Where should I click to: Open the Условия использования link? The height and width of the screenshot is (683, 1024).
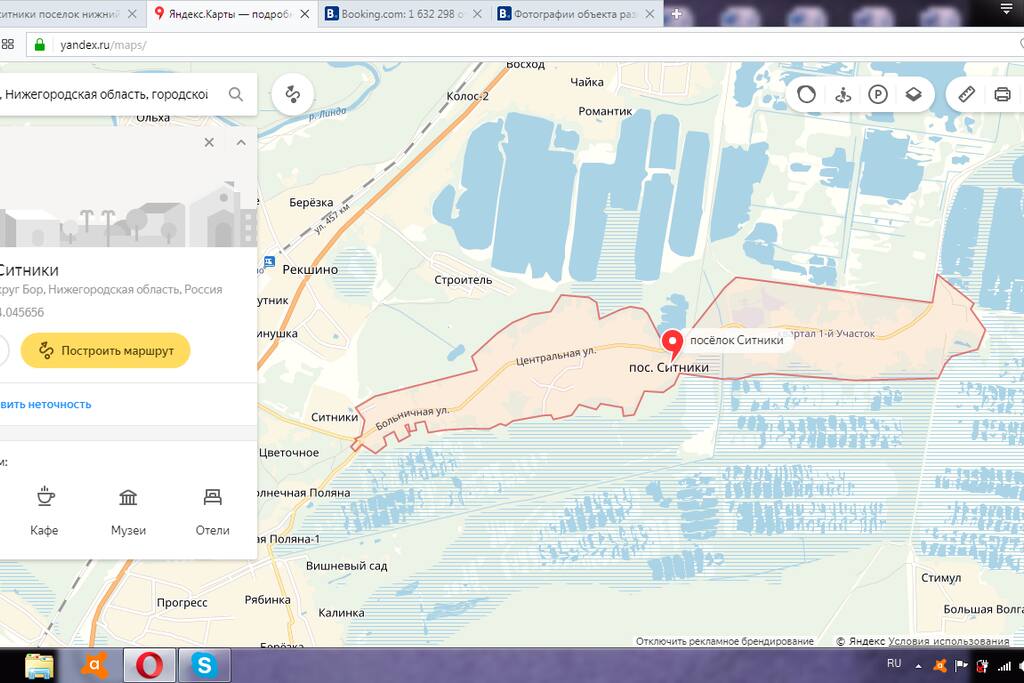point(948,641)
